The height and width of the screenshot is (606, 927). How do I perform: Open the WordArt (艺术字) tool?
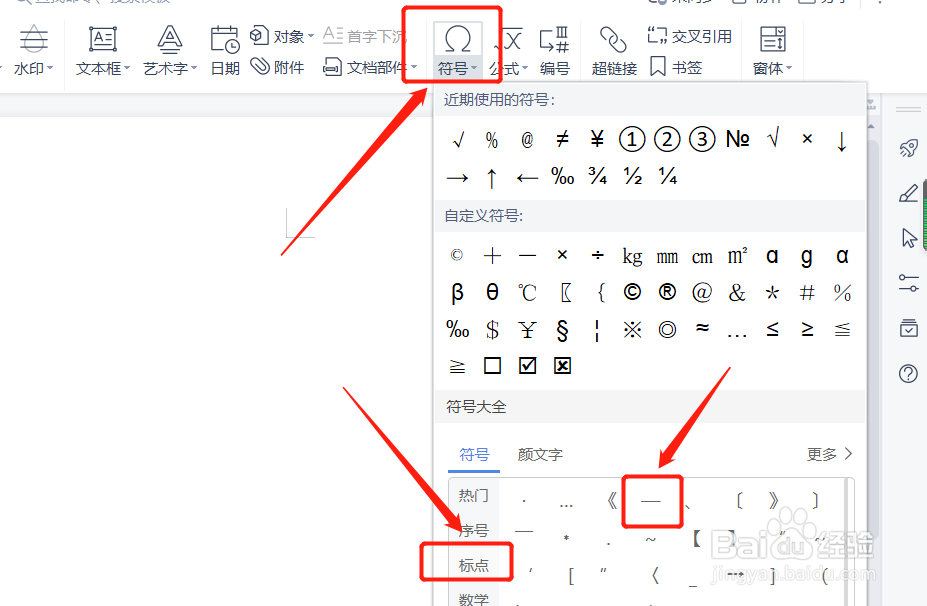click(168, 48)
